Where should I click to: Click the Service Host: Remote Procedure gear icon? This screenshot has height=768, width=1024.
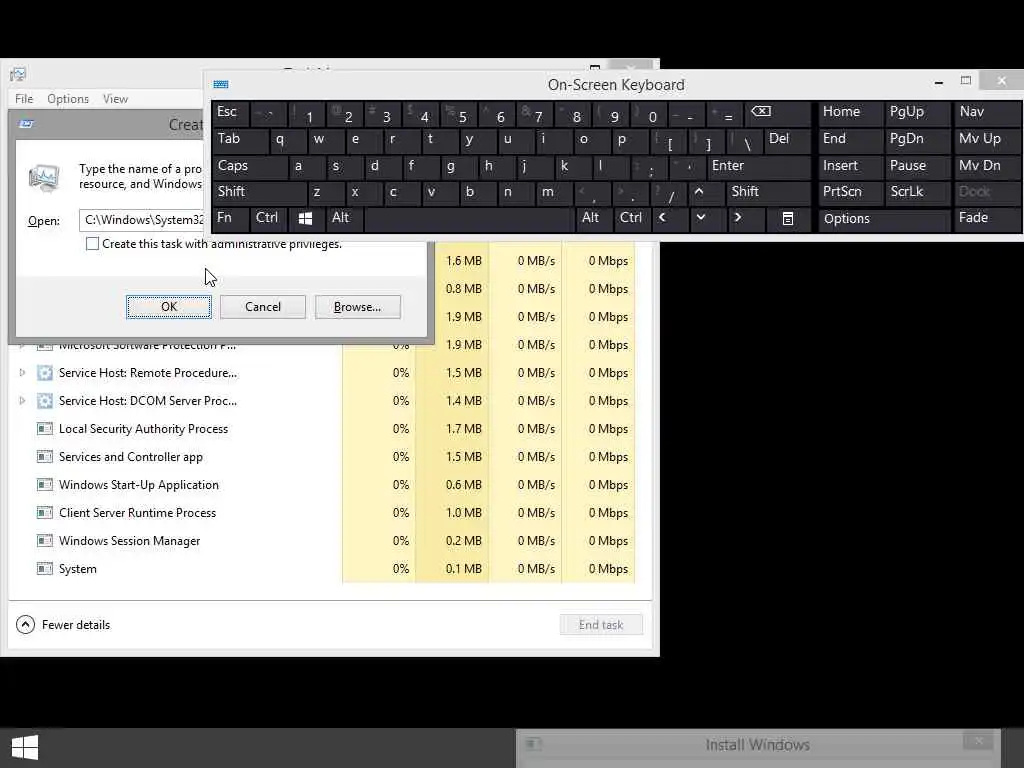point(44,372)
